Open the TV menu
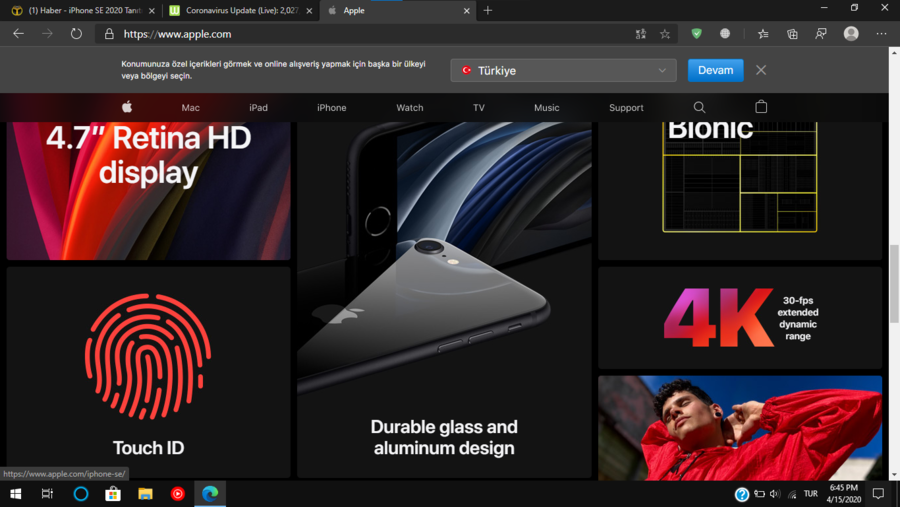The height and width of the screenshot is (507, 900). (x=479, y=107)
